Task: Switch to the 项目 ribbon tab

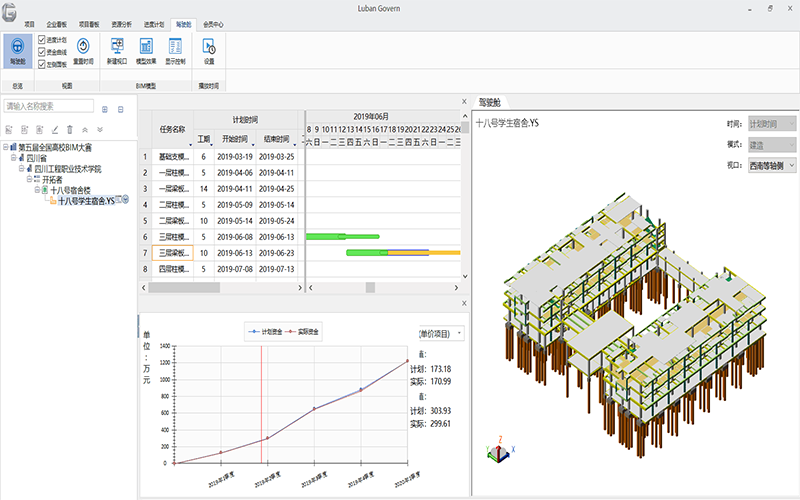Action: [x=30, y=24]
